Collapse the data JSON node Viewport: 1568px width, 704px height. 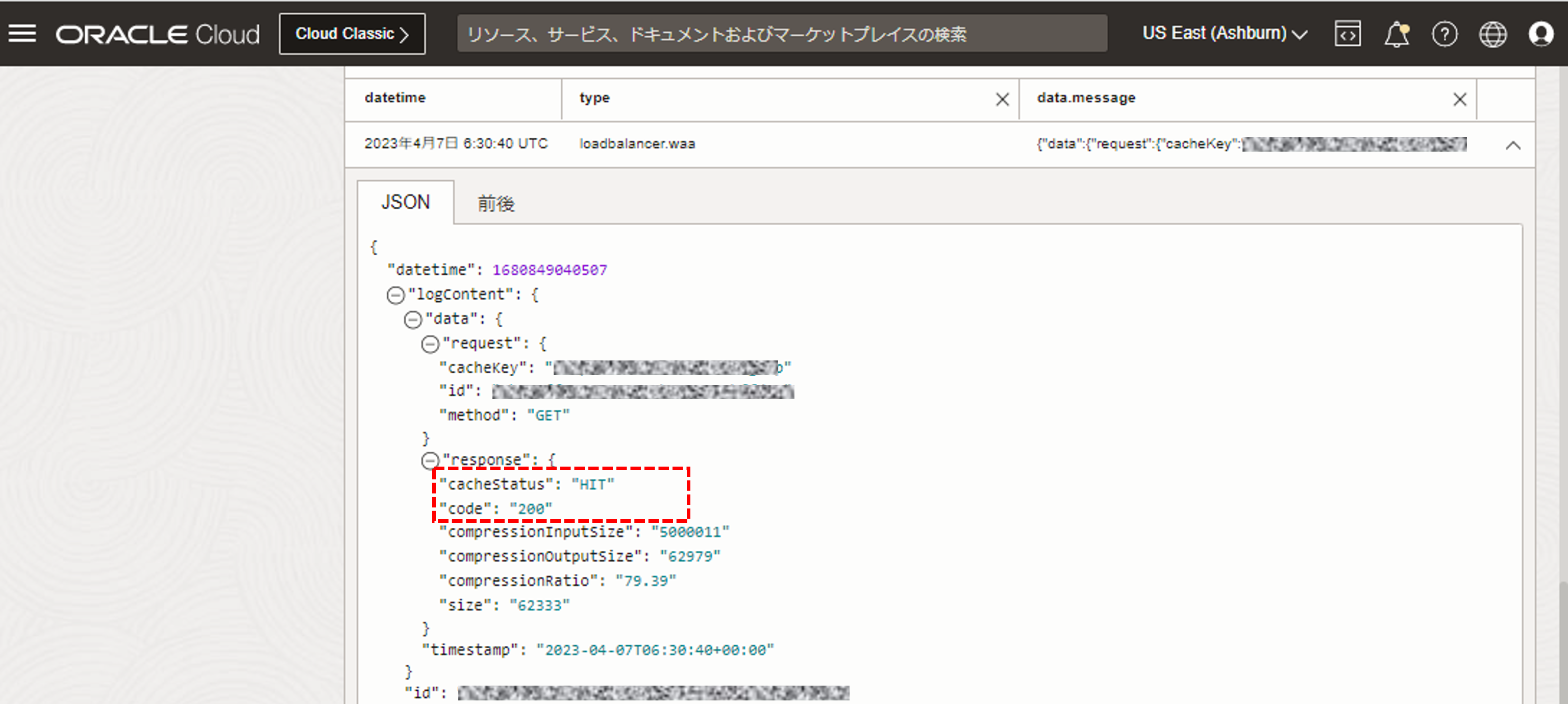pos(413,320)
